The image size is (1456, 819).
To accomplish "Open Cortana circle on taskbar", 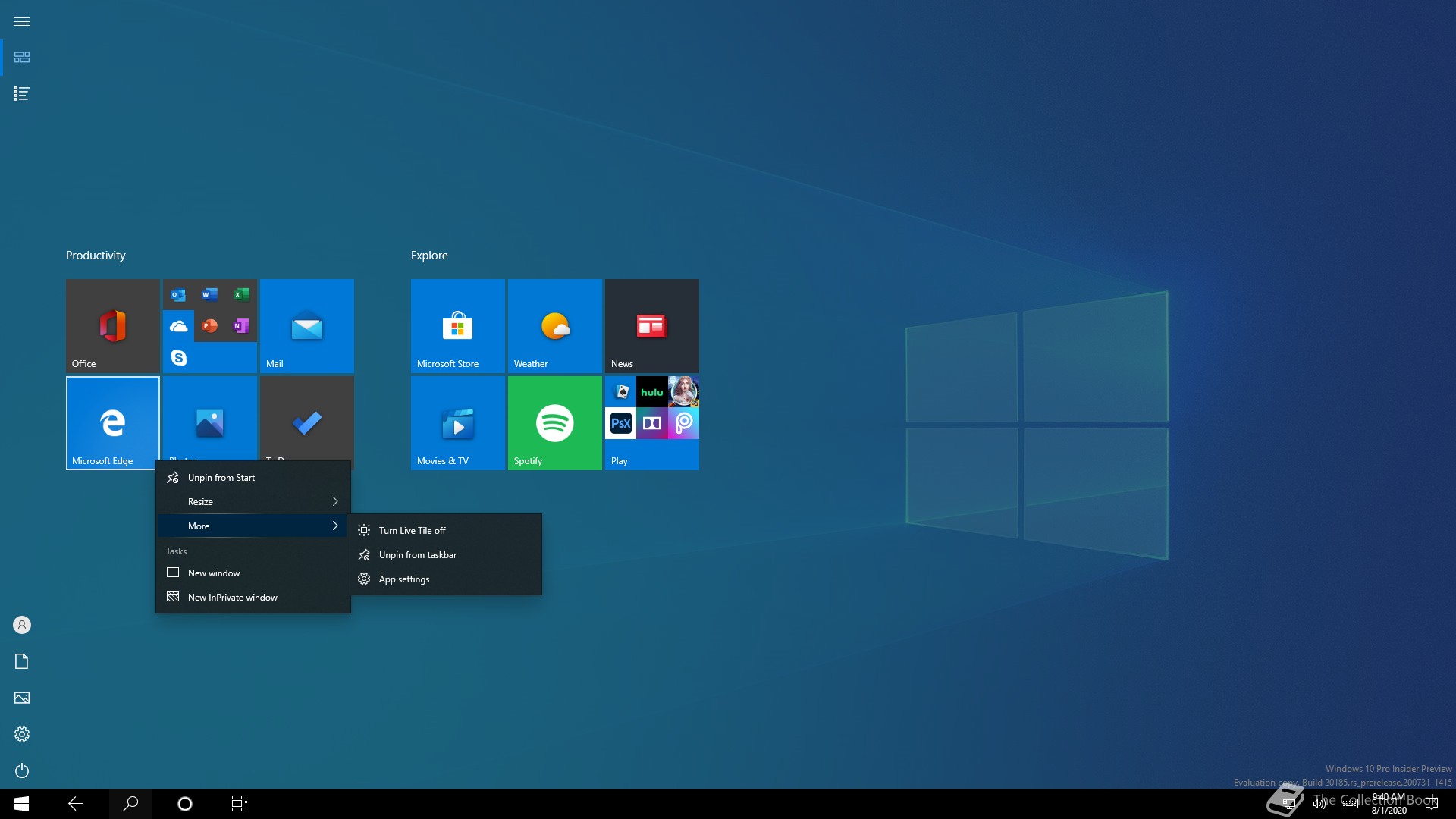I will tap(185, 804).
